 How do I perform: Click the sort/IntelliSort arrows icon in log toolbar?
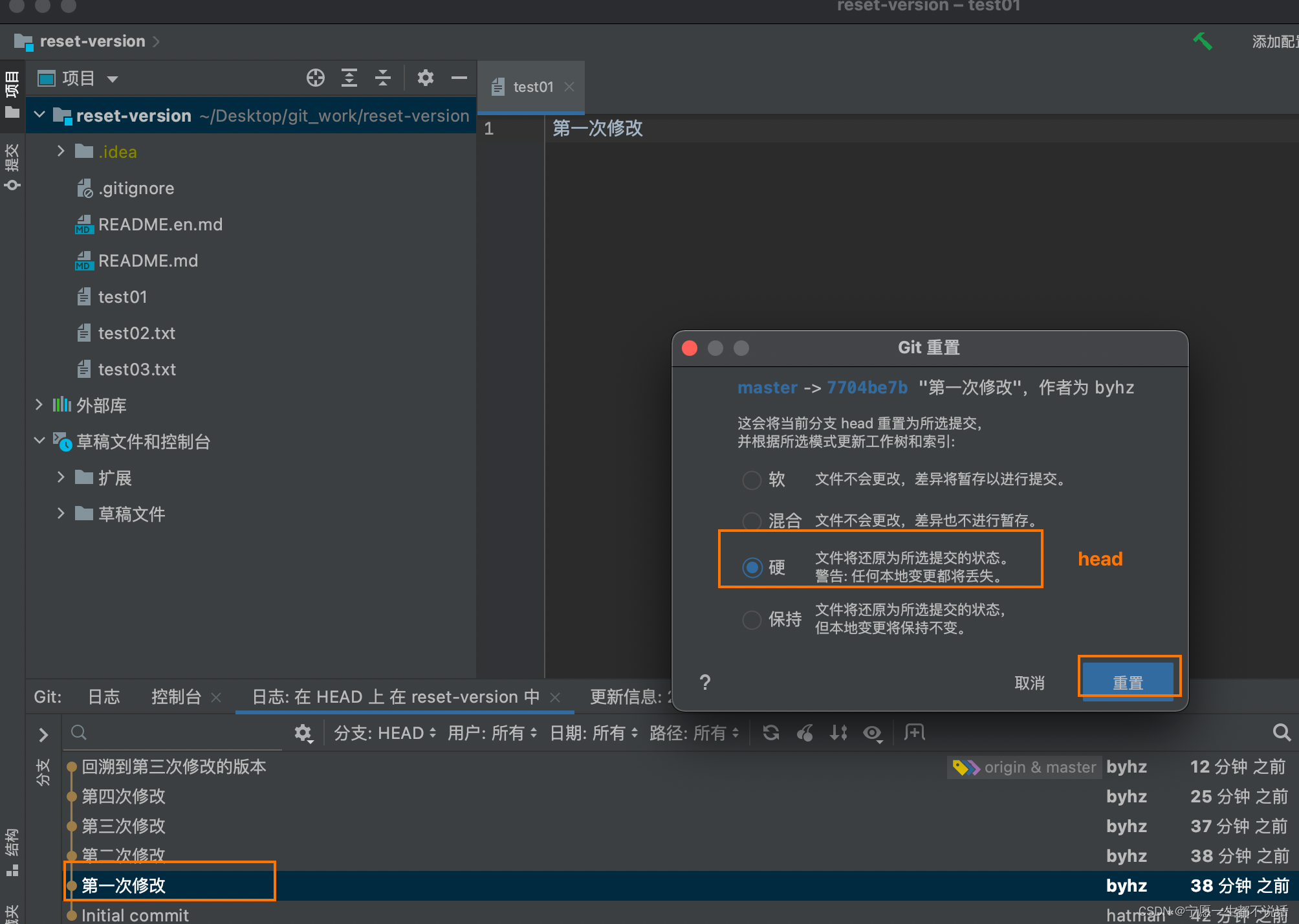pyautogui.click(x=839, y=733)
